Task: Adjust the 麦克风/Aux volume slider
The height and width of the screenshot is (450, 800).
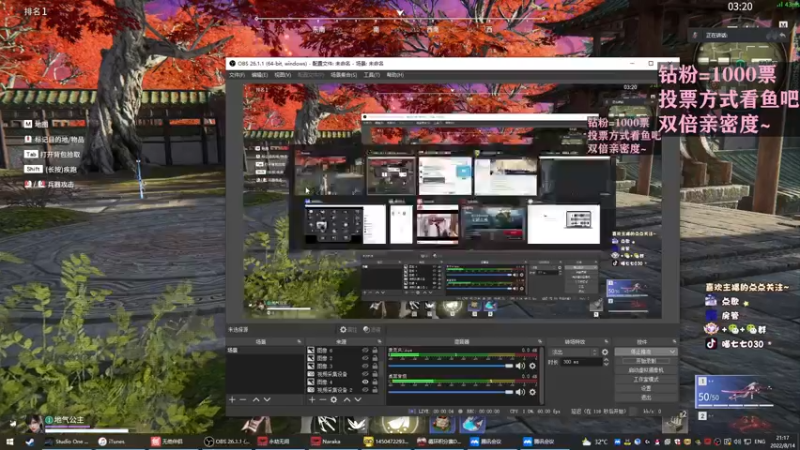Action: point(451,366)
